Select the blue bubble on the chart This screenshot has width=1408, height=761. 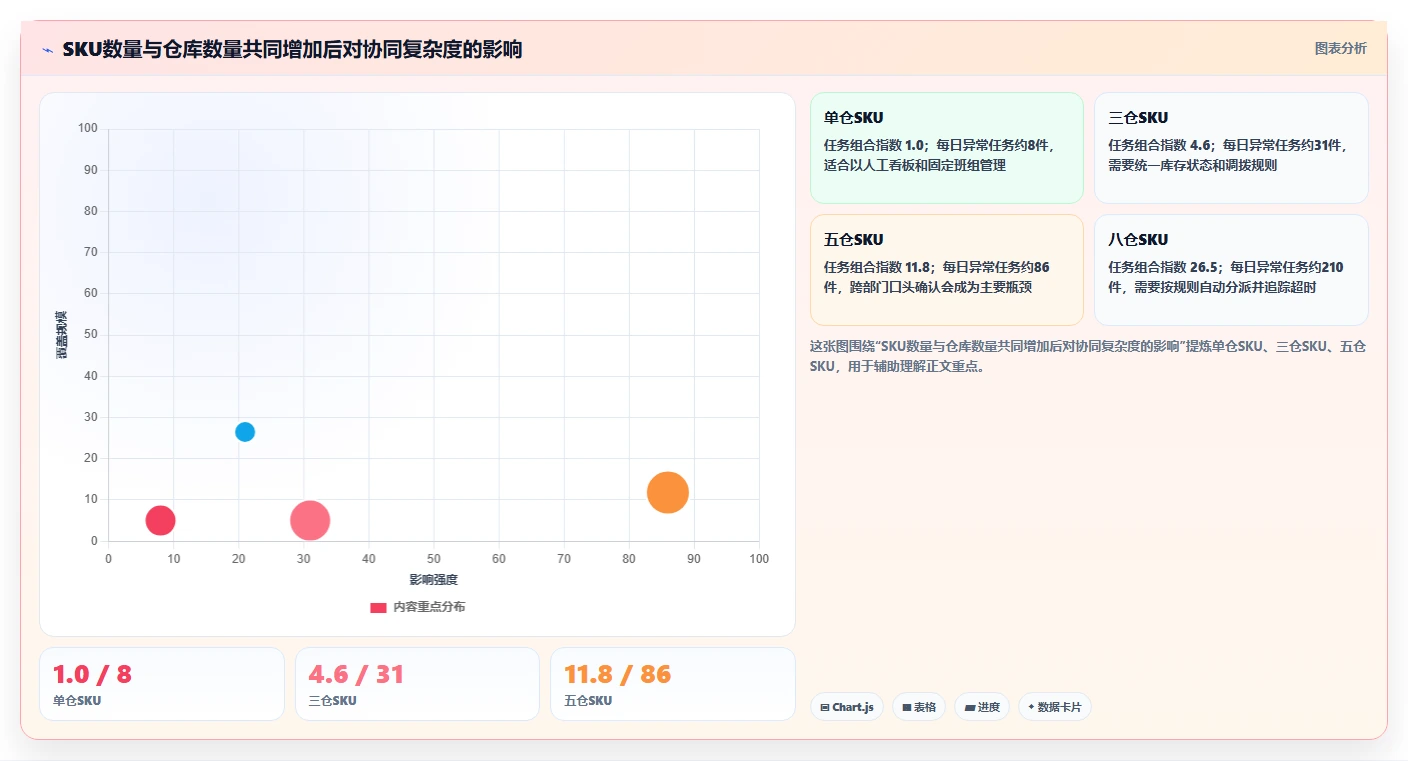click(245, 432)
